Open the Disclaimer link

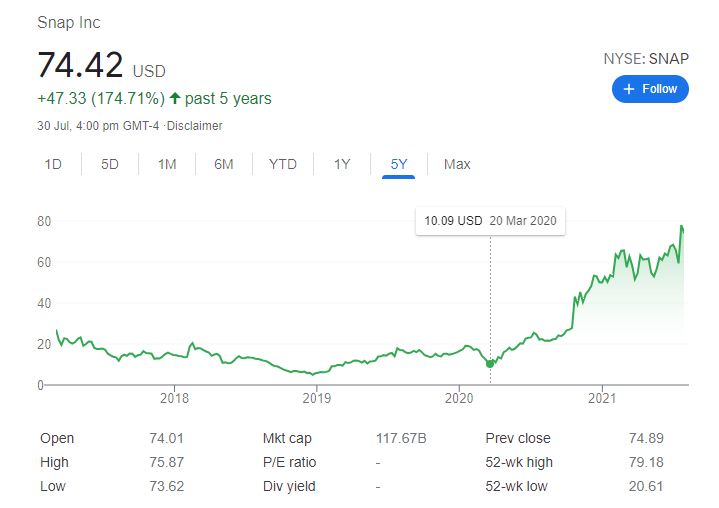(194, 126)
